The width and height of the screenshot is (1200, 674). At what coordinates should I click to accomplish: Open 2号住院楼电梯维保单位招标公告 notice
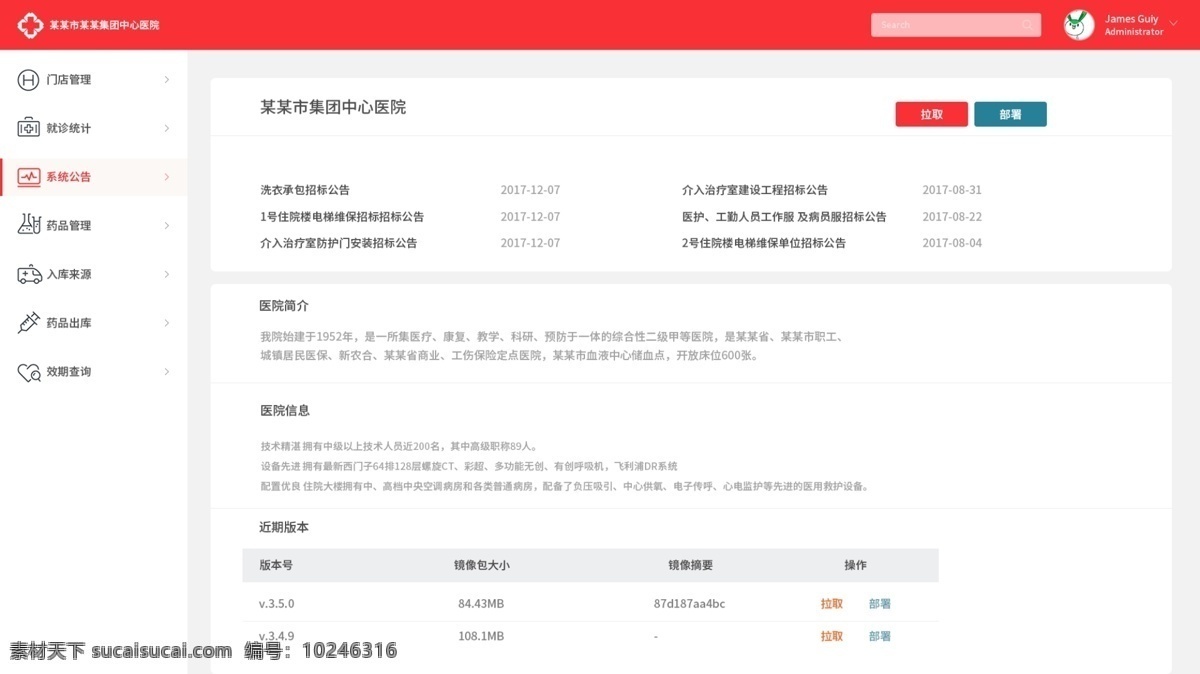(764, 243)
